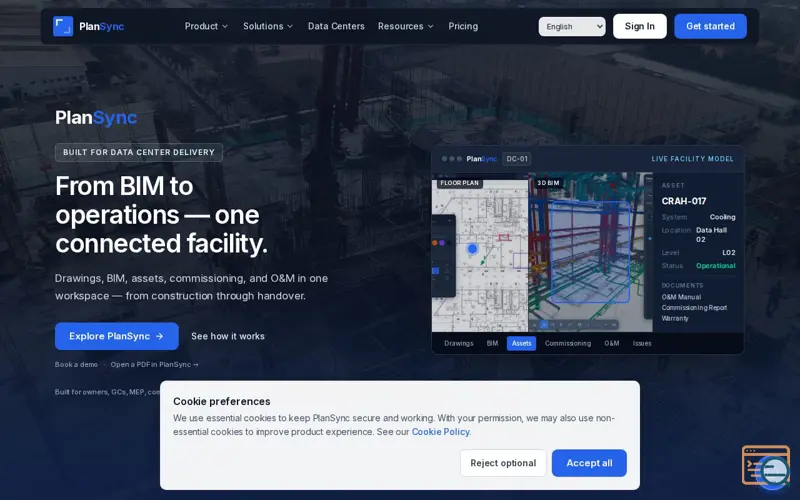Select the orange color dot in markup panel
This screenshot has width=800, height=500.
pos(435,243)
